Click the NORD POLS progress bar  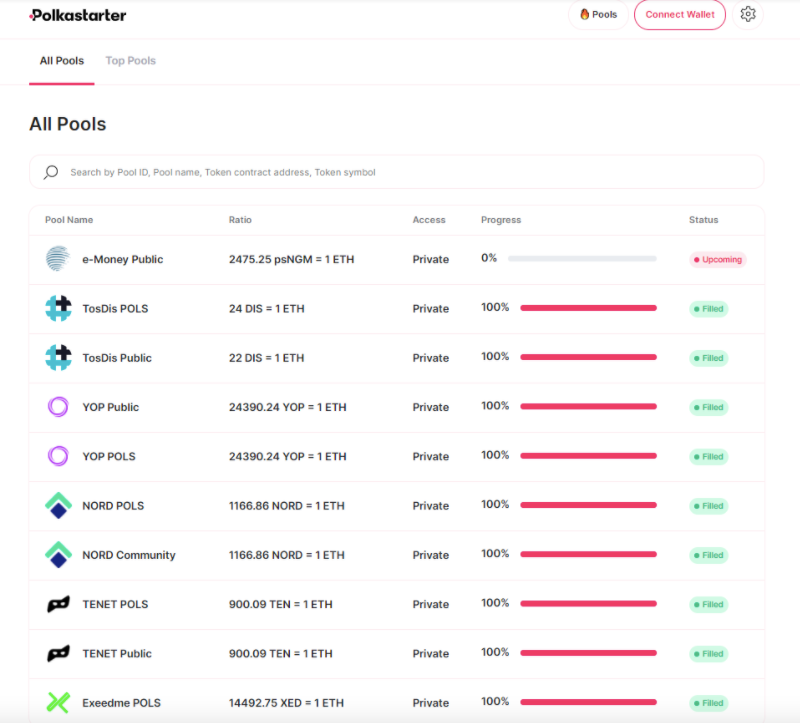pos(588,505)
